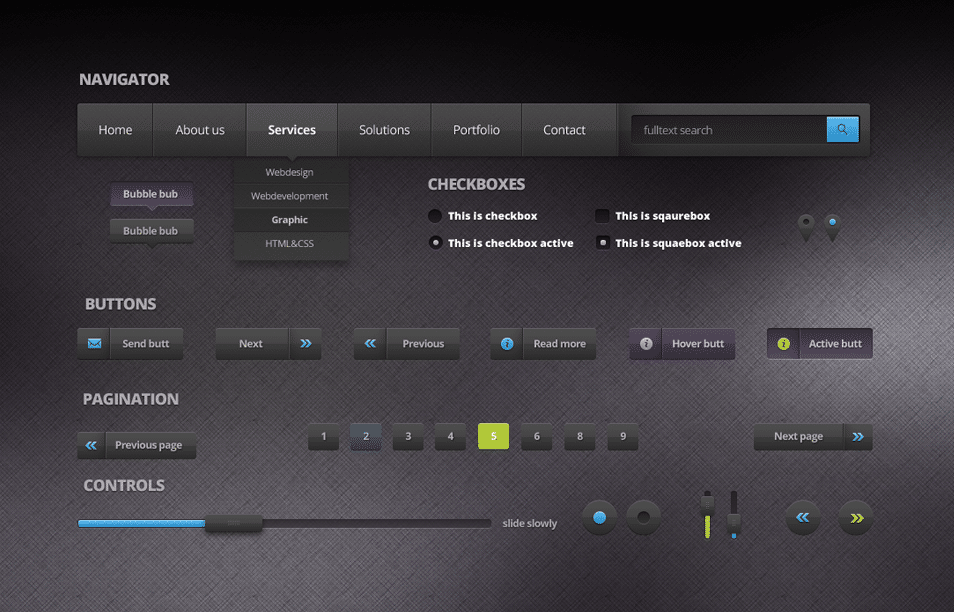This screenshot has height=612, width=954.
Task: Click the info icon on Read more button
Action: point(507,343)
